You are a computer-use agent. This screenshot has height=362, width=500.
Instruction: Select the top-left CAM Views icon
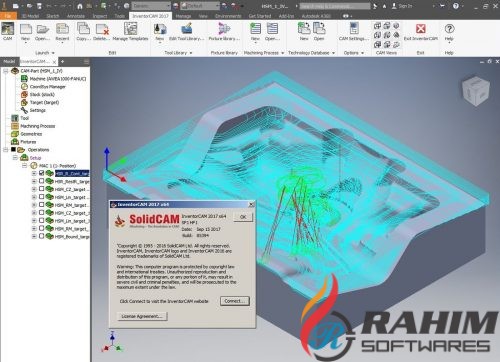377,26
